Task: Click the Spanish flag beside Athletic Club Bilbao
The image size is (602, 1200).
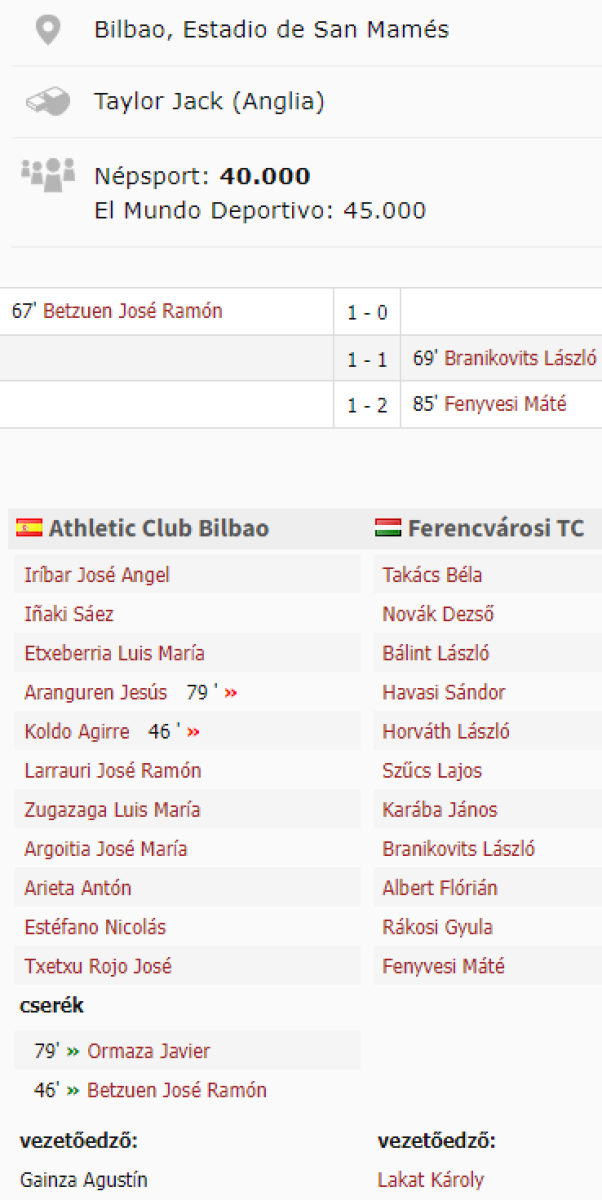Action: click(x=29, y=528)
